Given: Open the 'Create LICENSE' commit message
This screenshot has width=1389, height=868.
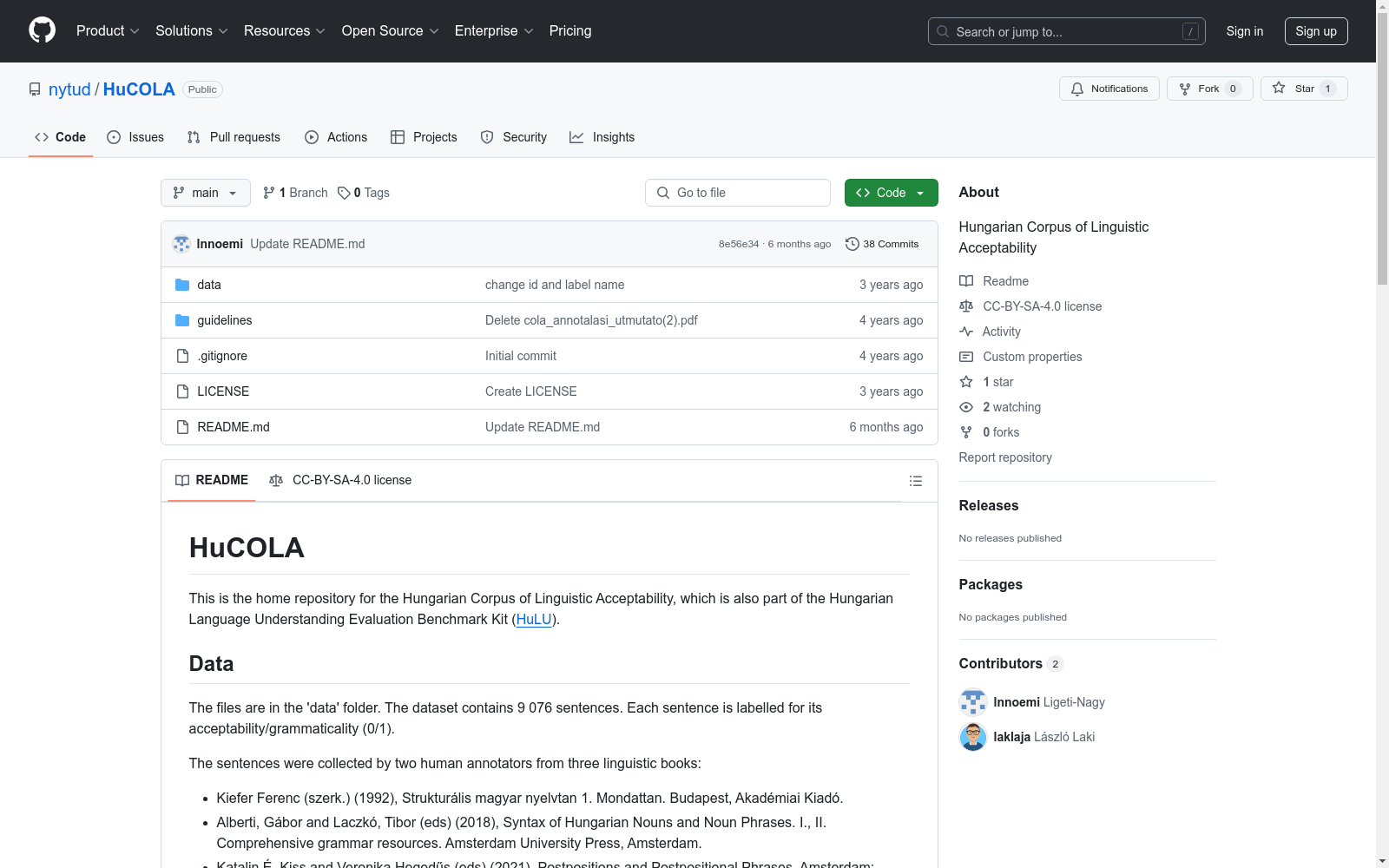Looking at the screenshot, I should (531, 391).
